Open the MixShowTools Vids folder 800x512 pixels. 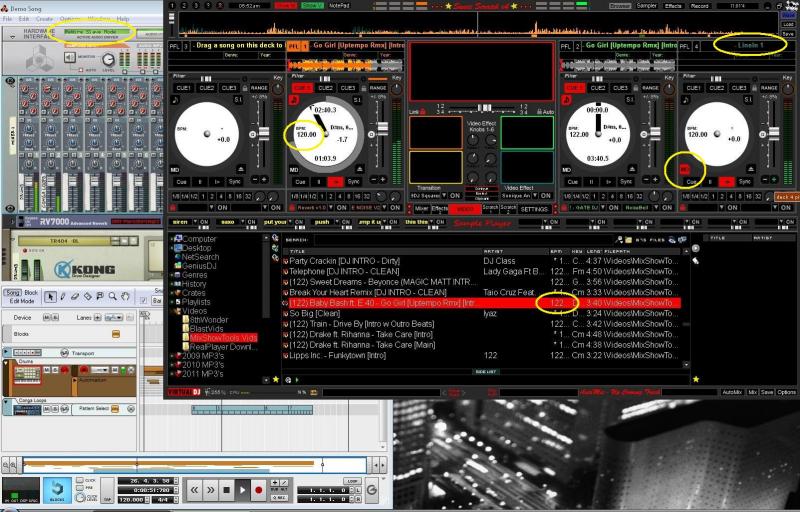point(224,337)
